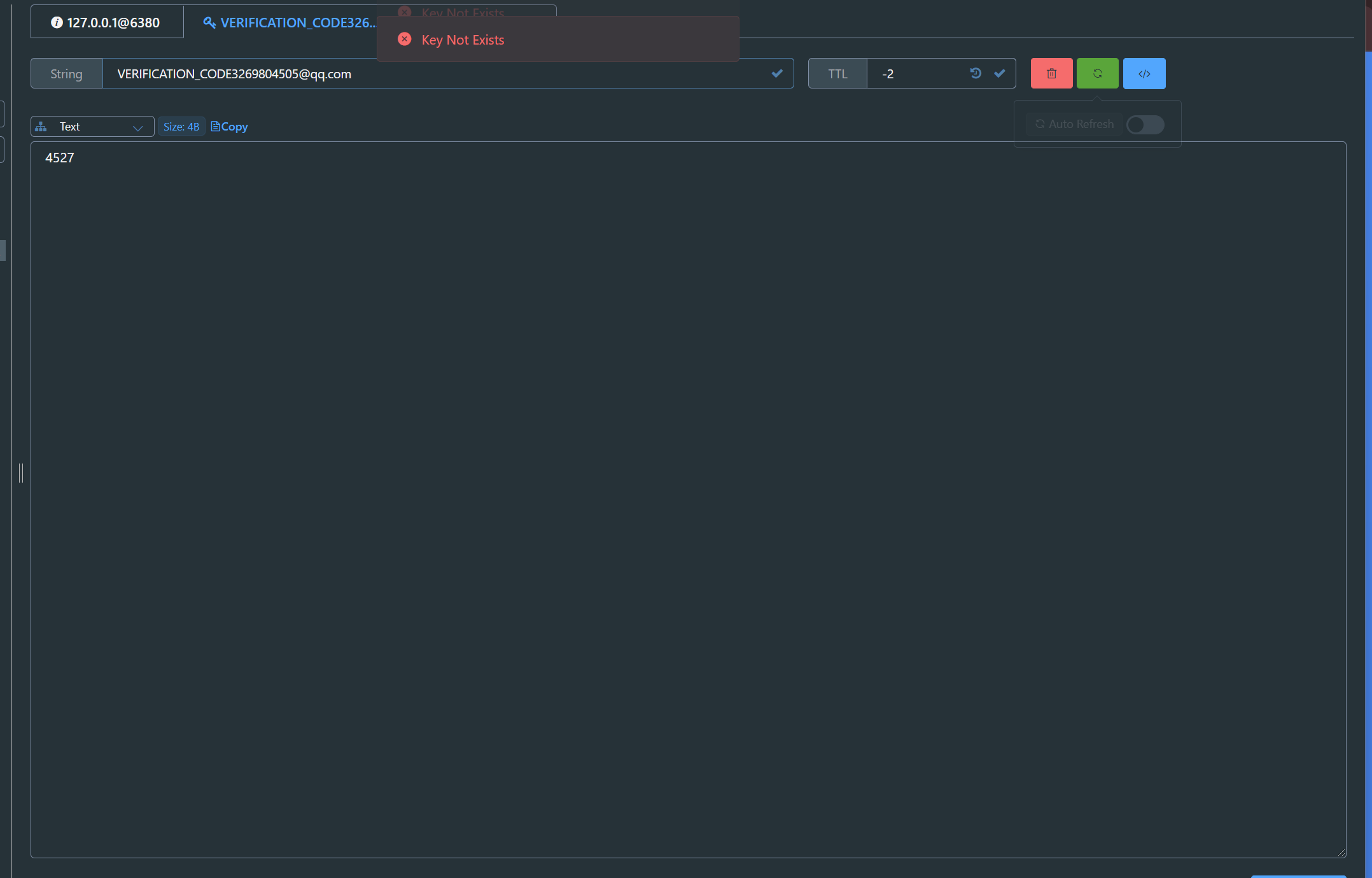The height and width of the screenshot is (878, 1372).
Task: Enable the Auto Refresh switch
Action: click(x=1144, y=124)
